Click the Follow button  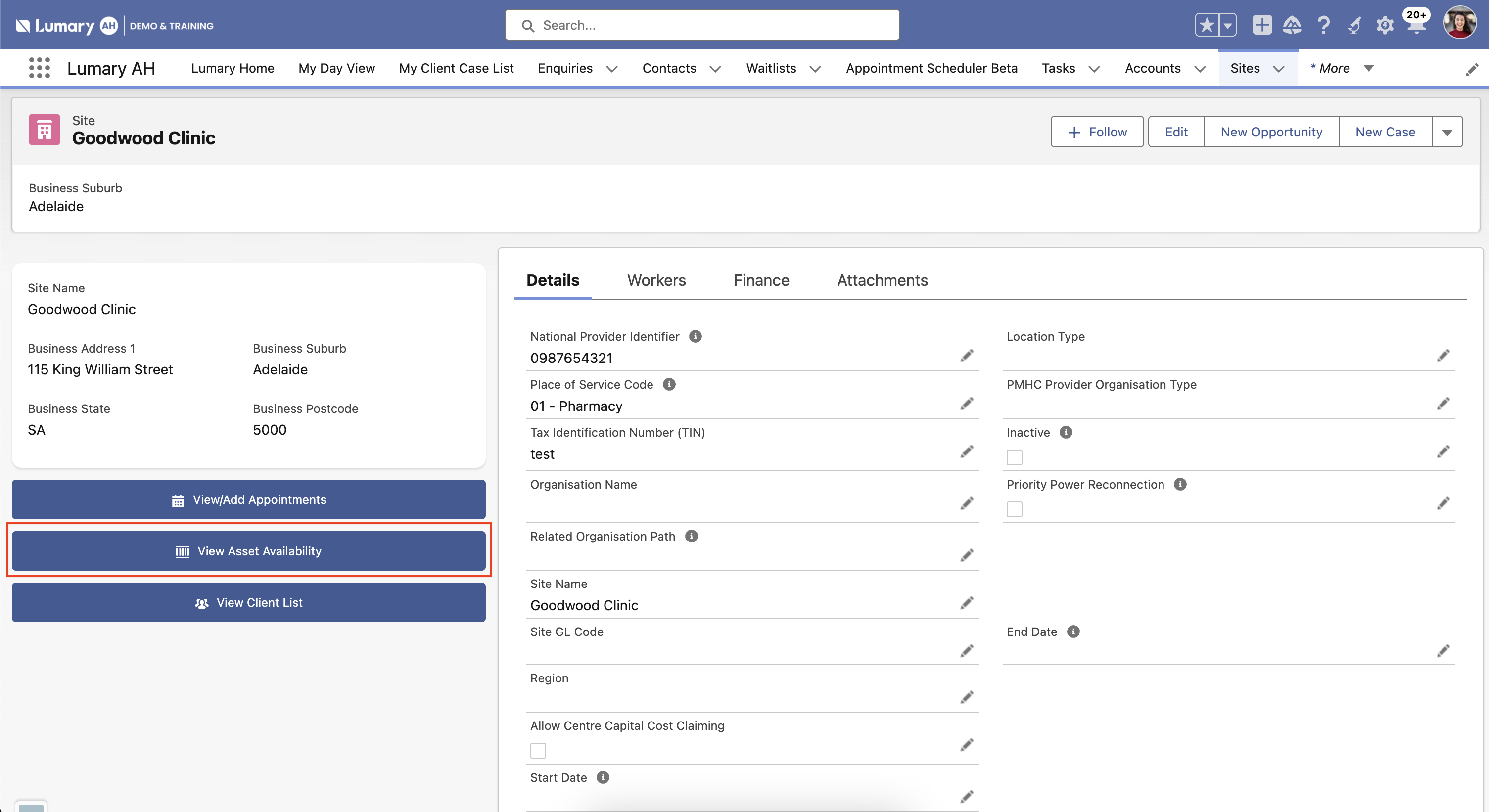coord(1097,133)
